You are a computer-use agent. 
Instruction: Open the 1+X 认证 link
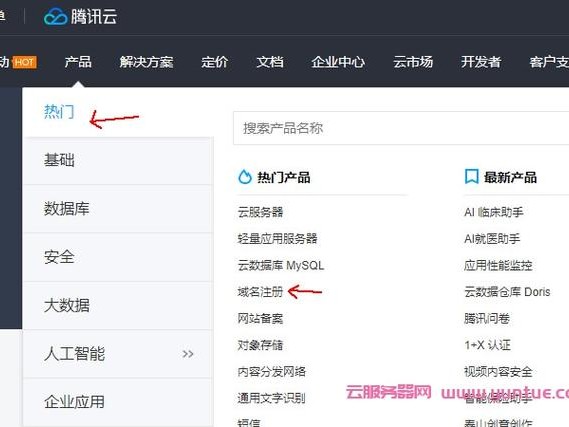(x=488, y=345)
